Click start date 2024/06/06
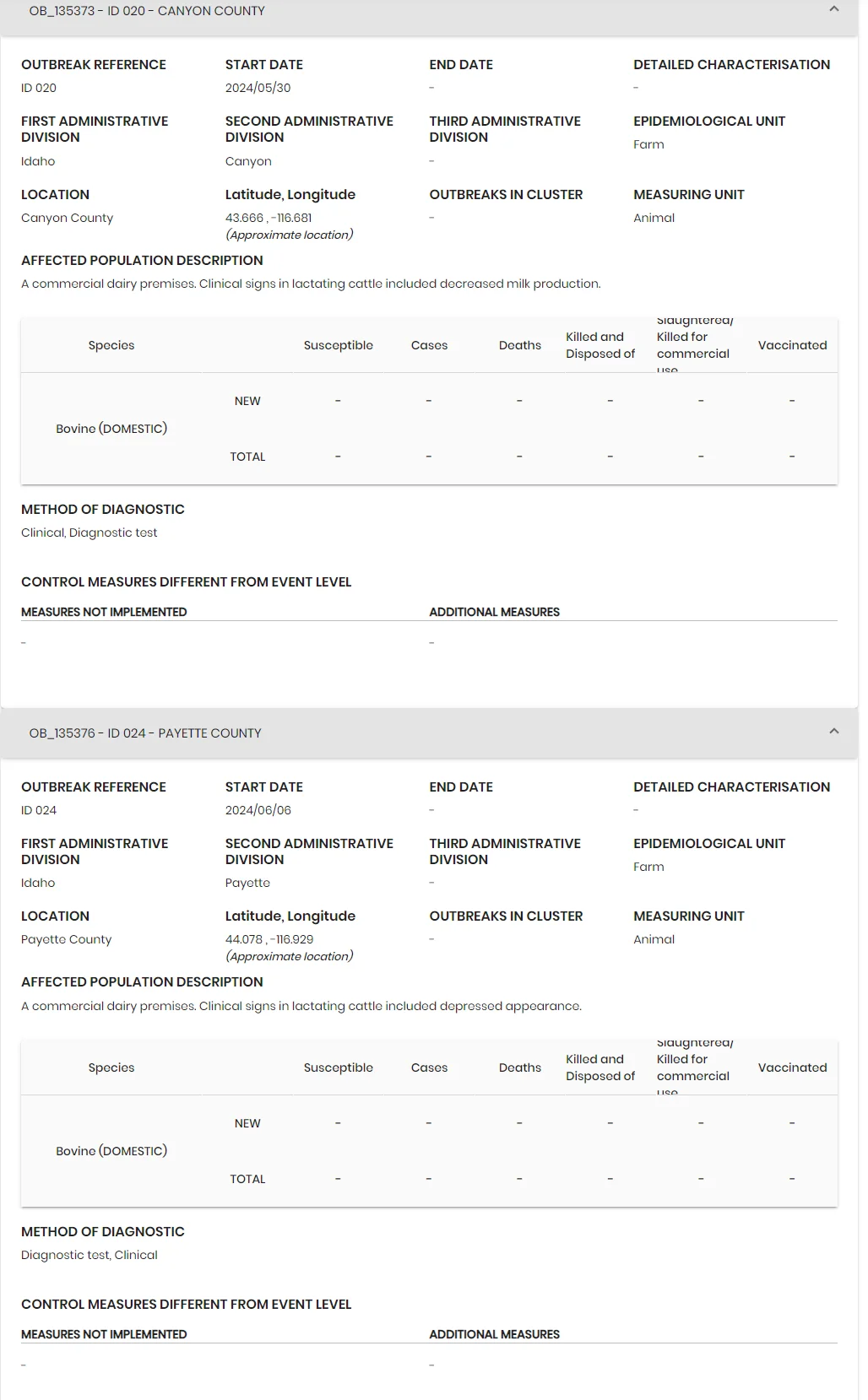This screenshot has height=1400, width=868. [x=258, y=810]
